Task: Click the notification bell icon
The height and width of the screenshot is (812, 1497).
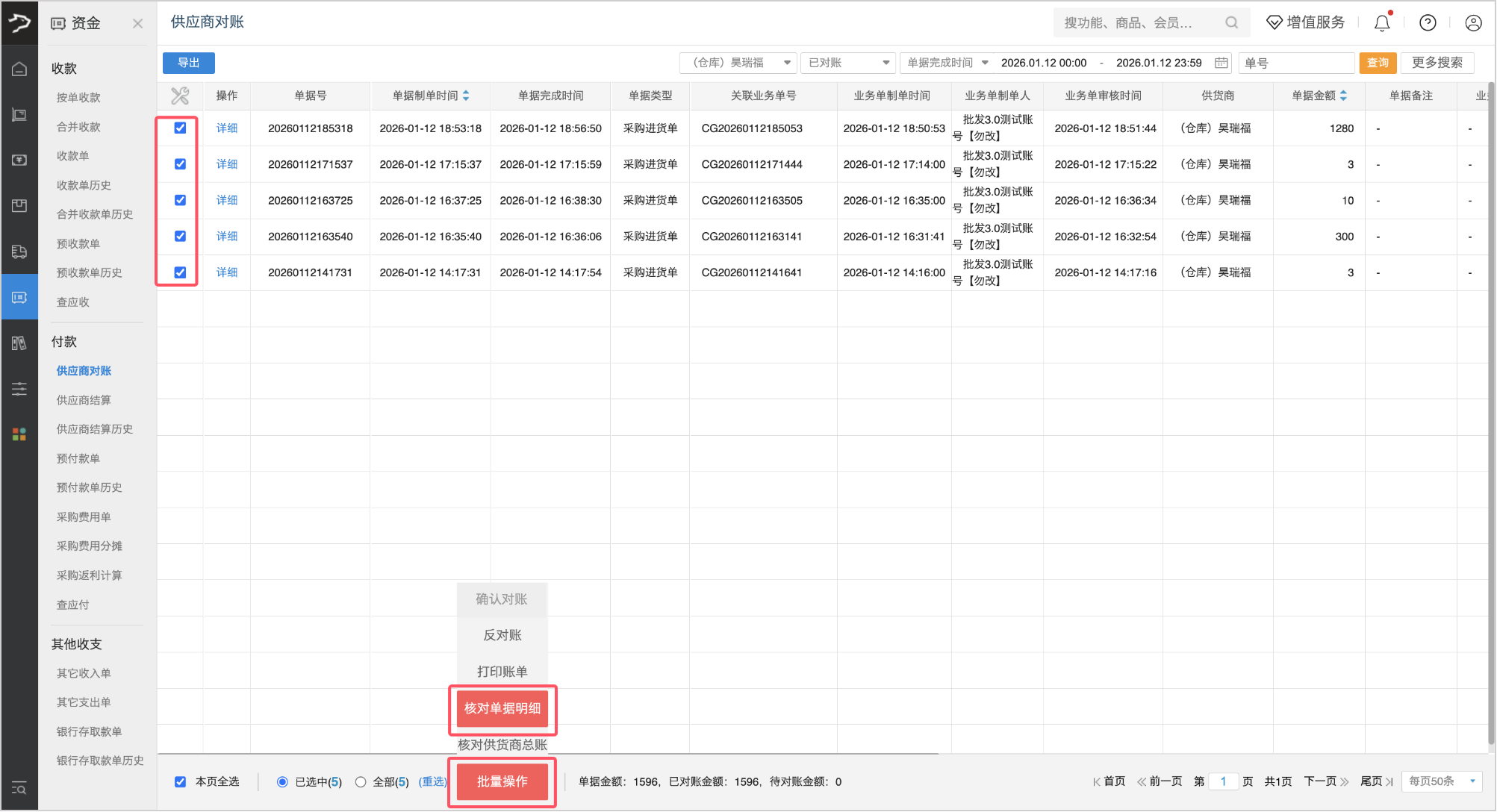Action: coord(1382,23)
